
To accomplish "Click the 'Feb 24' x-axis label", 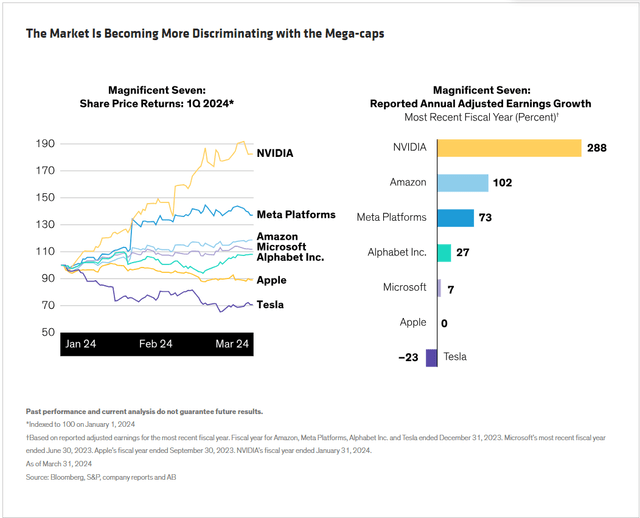I will tap(156, 344).
